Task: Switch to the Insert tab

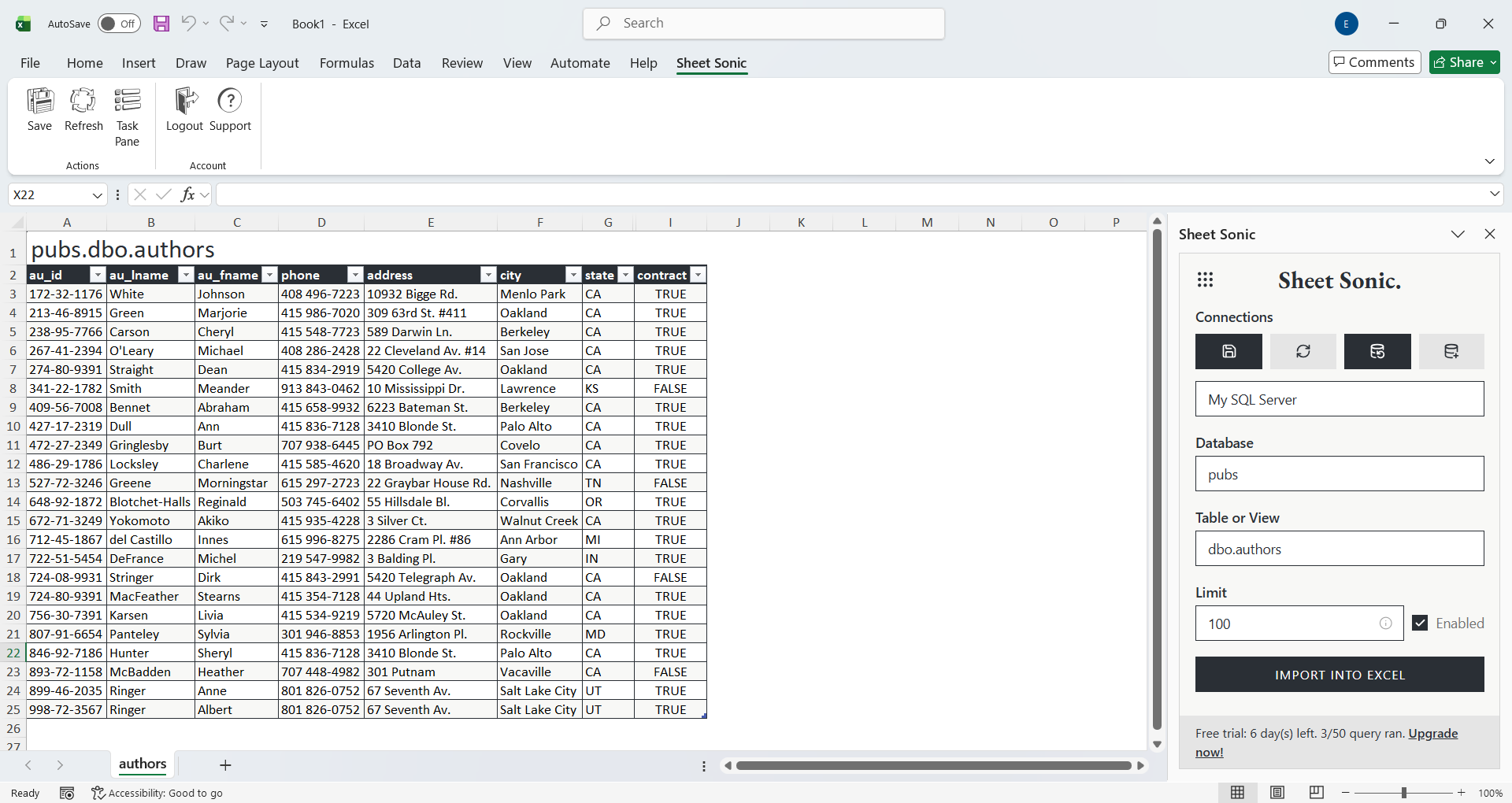Action: [x=139, y=63]
